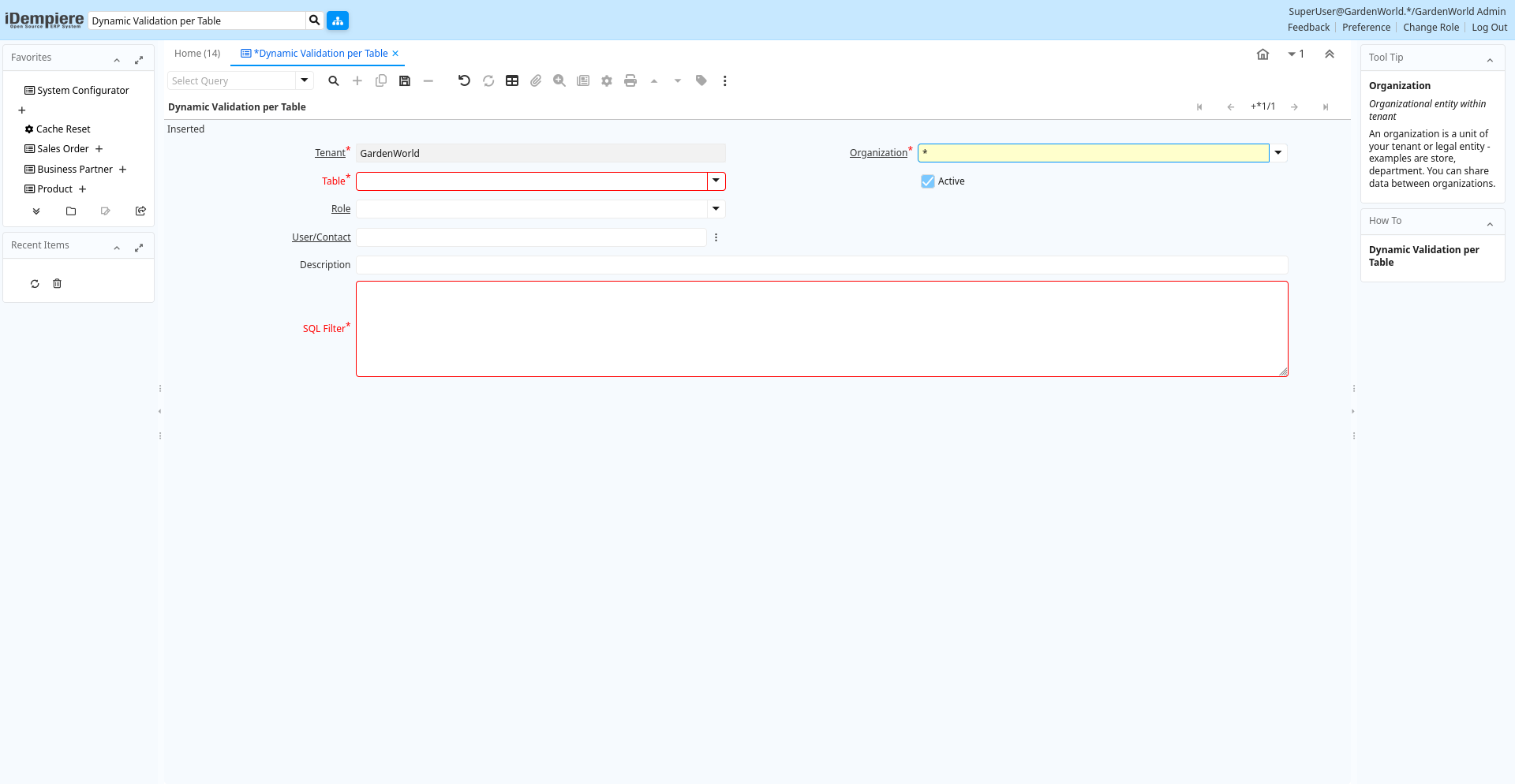The width and height of the screenshot is (1515, 784).
Task: Open the Table dropdown list
Action: [x=716, y=181]
